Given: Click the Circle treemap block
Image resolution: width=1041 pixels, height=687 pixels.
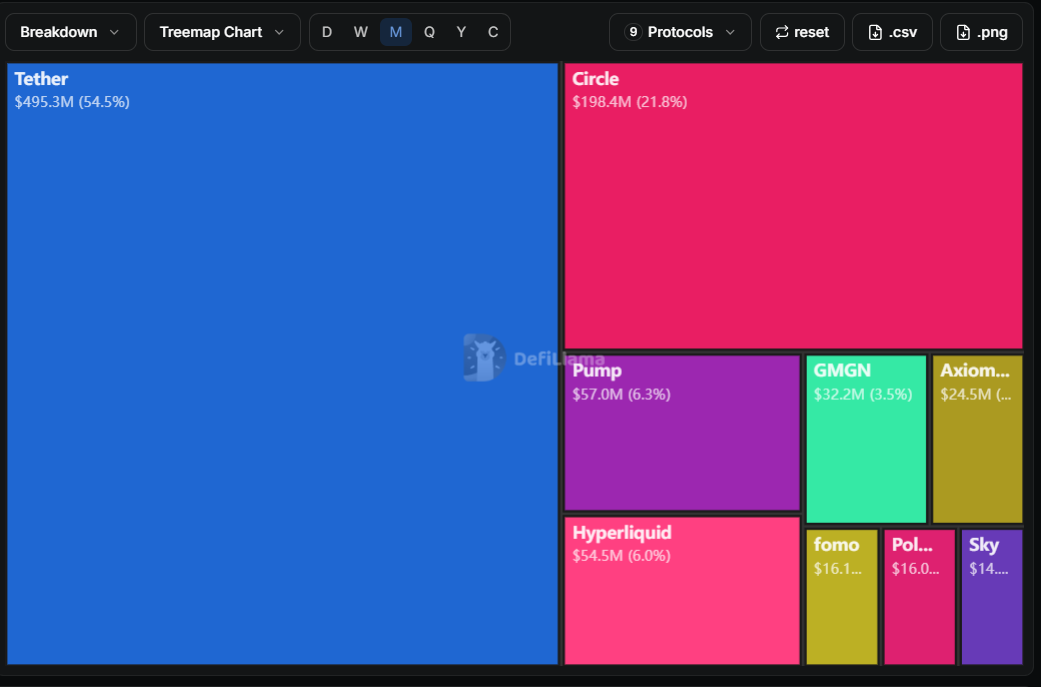Looking at the screenshot, I should (793, 206).
